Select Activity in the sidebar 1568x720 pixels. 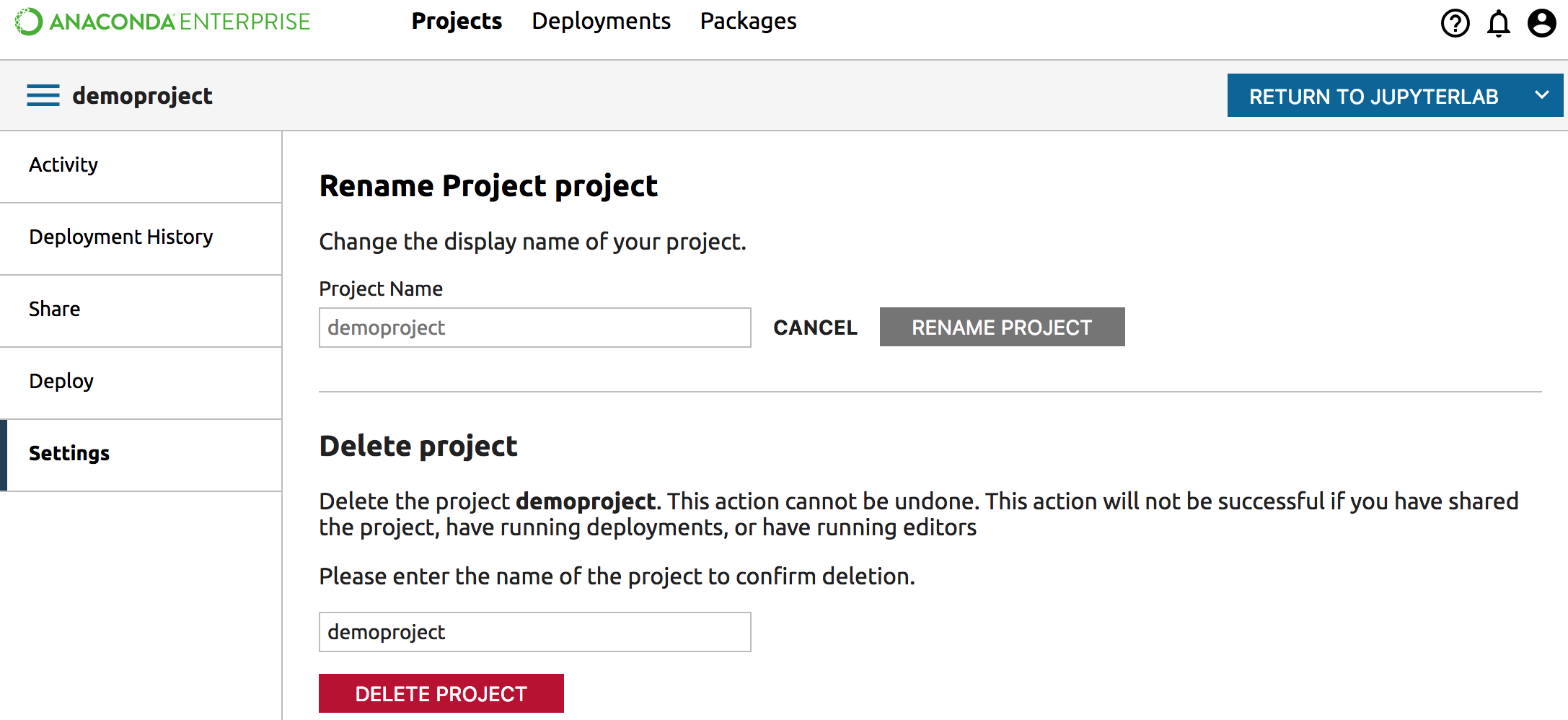point(63,165)
